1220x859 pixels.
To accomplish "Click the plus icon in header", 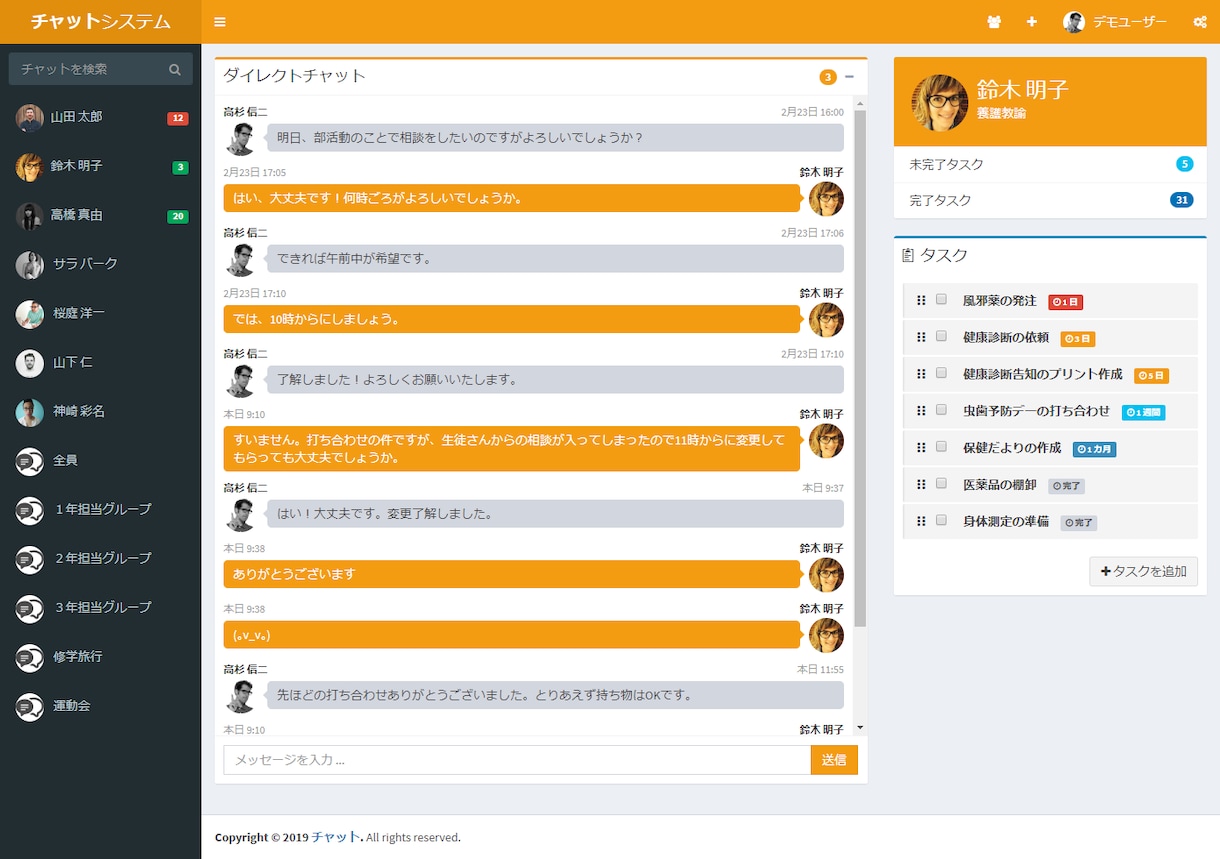I will pyautogui.click(x=1032, y=22).
